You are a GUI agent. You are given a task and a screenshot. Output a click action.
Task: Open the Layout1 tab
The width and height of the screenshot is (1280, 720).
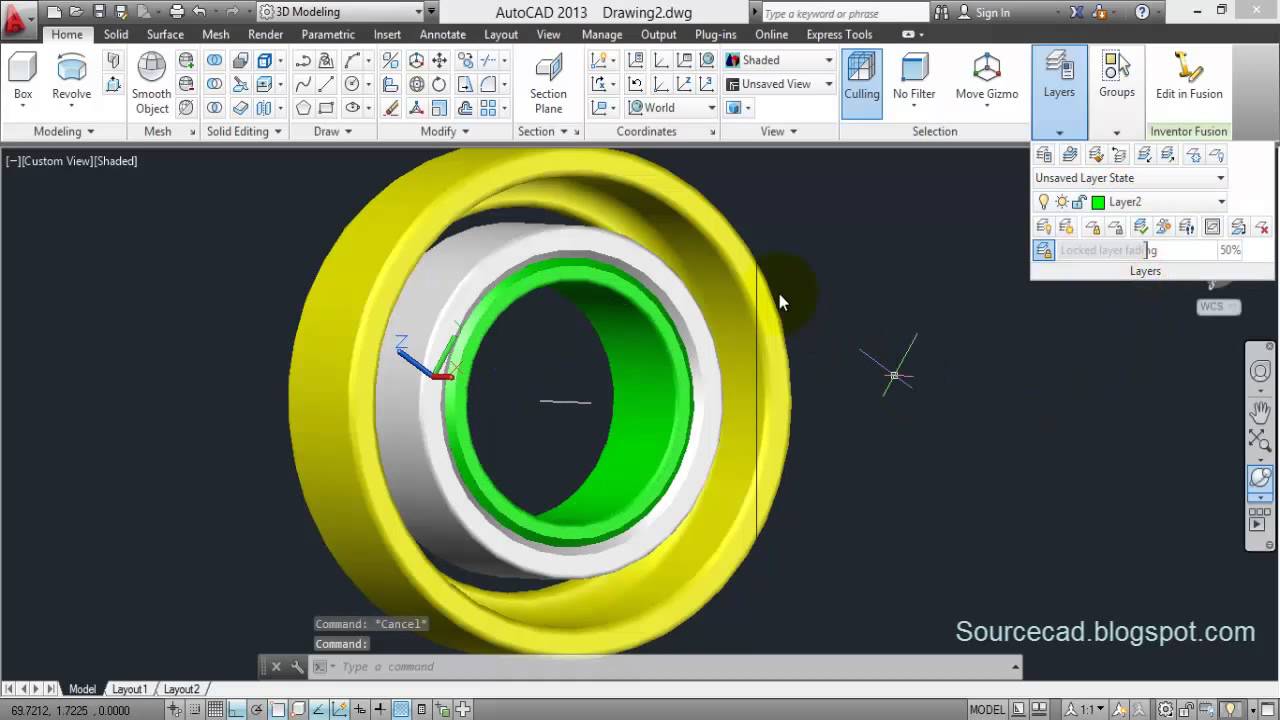point(129,689)
